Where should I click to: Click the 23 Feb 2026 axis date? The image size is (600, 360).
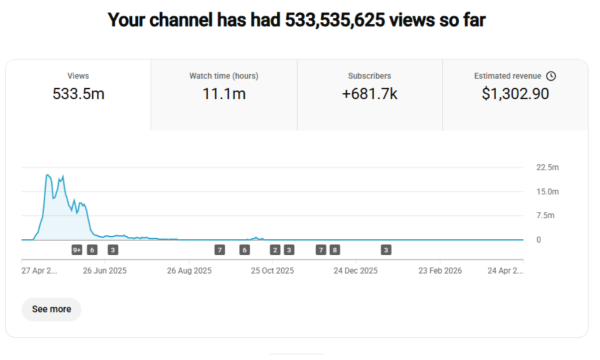pos(440,271)
